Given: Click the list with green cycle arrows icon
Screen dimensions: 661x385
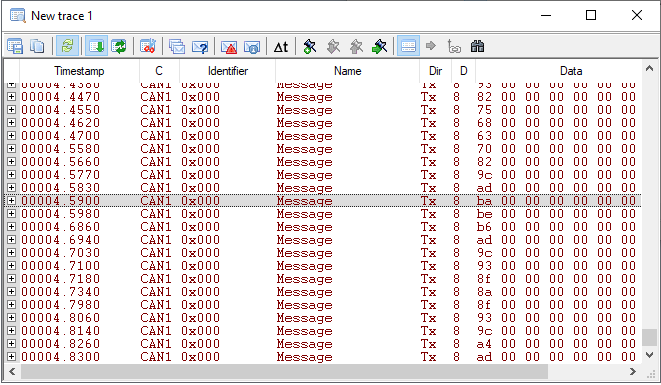Looking at the screenshot, I should click(x=119, y=46).
